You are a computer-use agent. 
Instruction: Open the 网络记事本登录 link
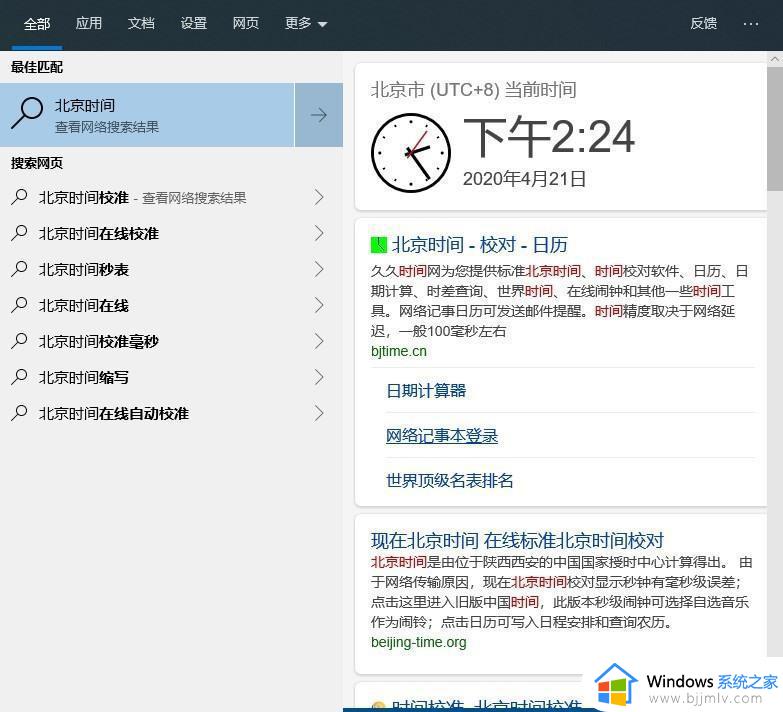point(442,435)
